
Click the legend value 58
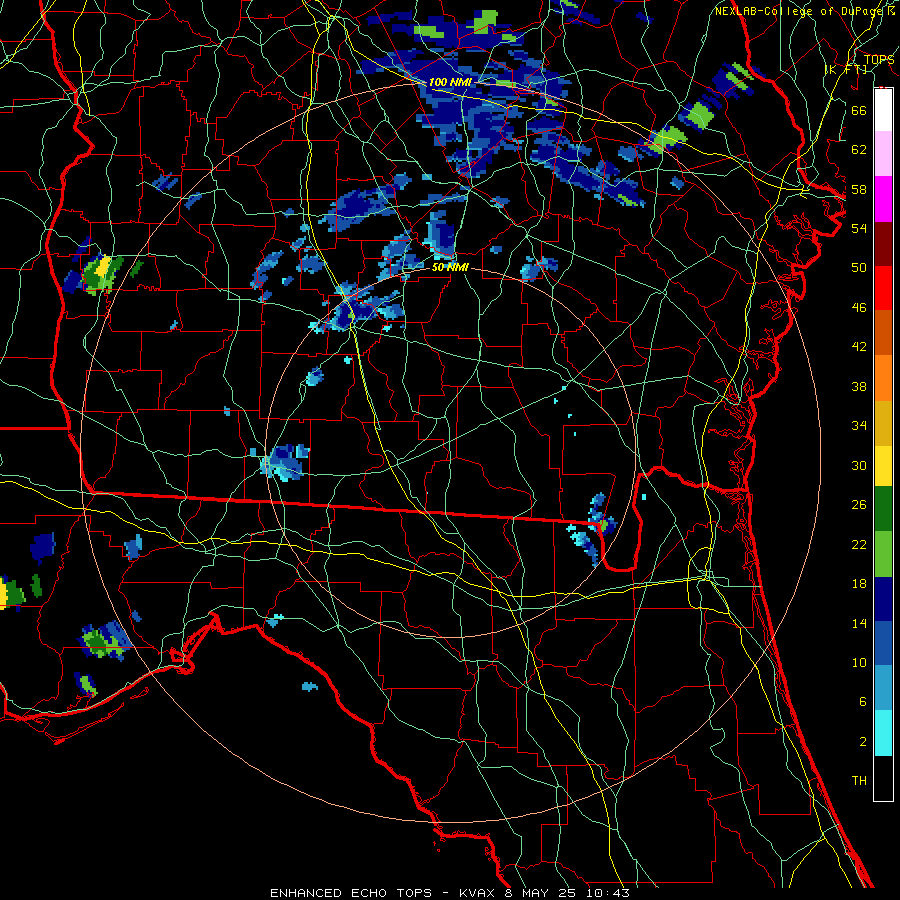pyautogui.click(x=859, y=189)
